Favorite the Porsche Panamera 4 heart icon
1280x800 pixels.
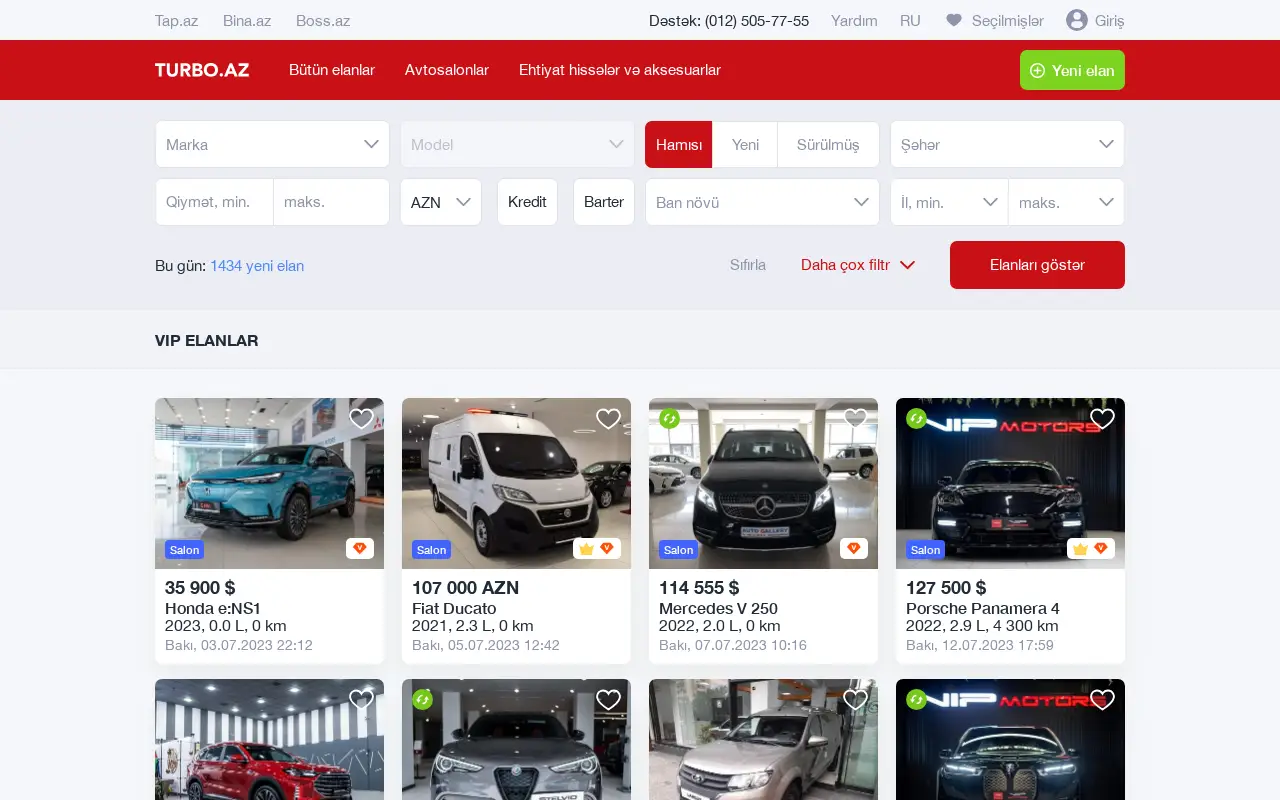[x=1102, y=419]
